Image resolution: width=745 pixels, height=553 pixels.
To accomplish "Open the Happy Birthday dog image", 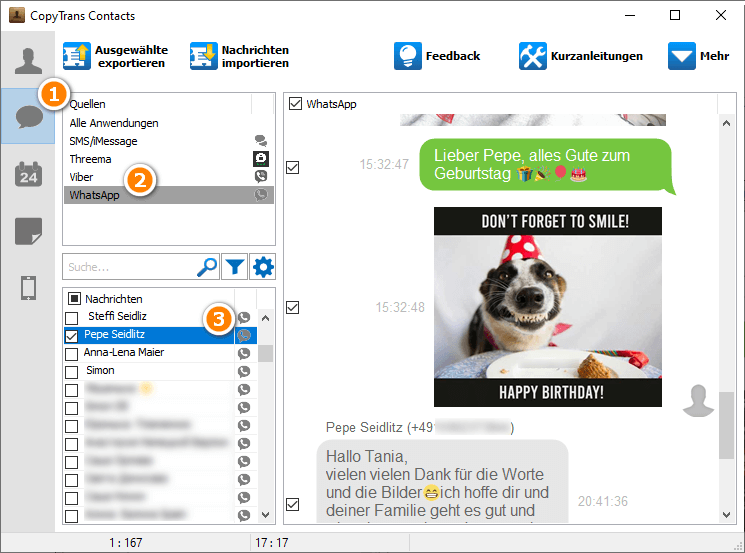I will (547, 307).
